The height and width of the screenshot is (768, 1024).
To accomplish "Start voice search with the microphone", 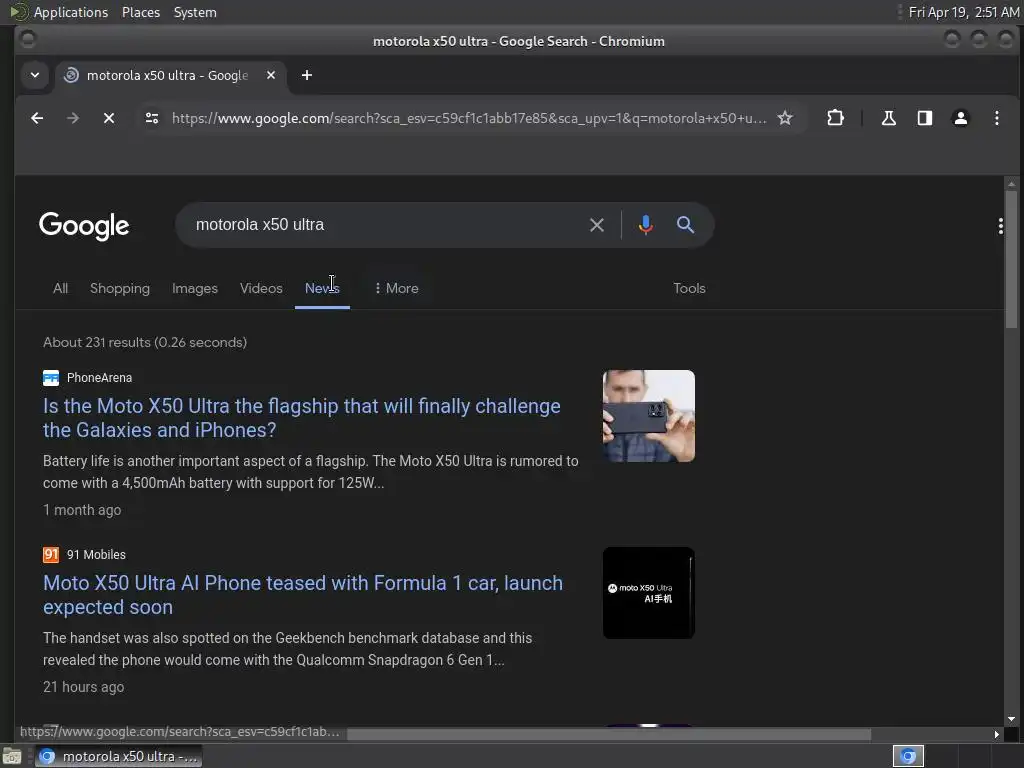I will pyautogui.click(x=646, y=225).
